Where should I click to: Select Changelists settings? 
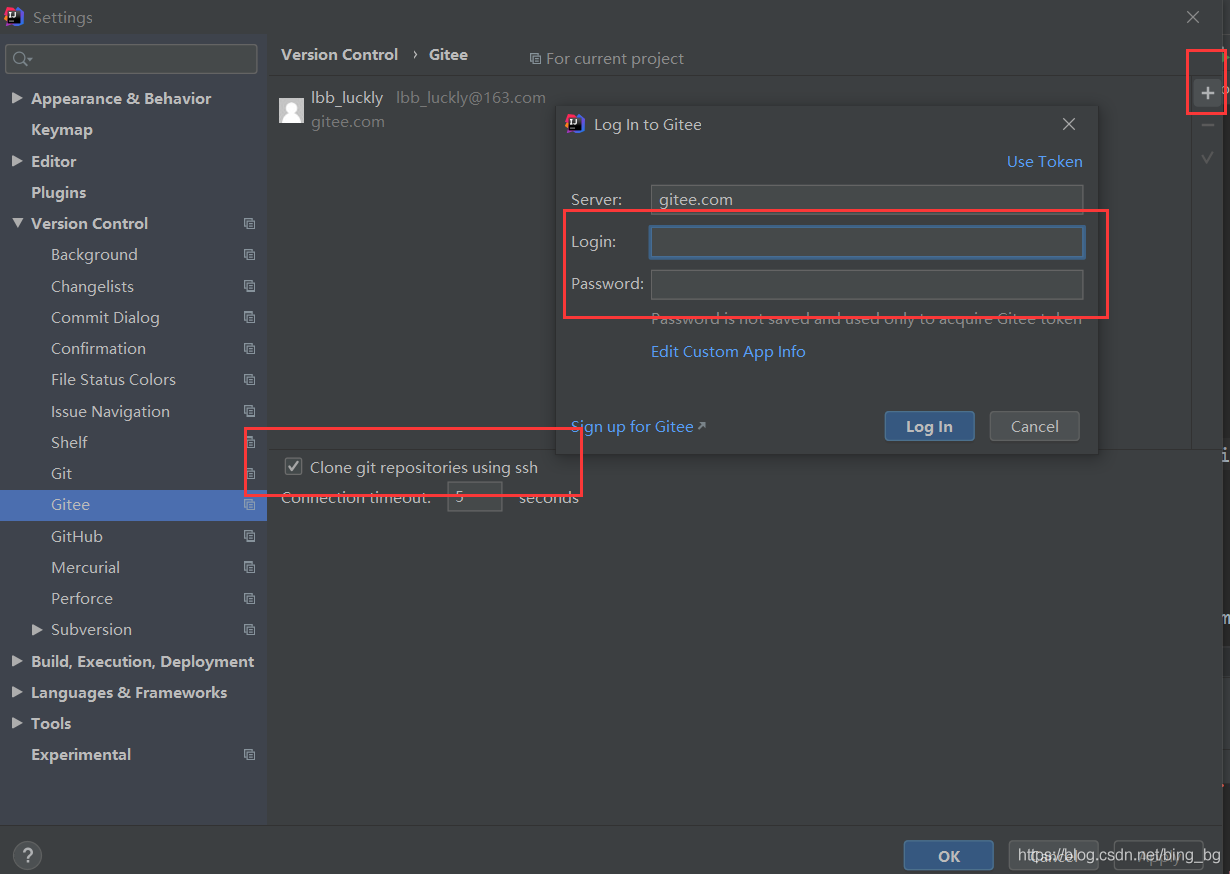(x=92, y=286)
